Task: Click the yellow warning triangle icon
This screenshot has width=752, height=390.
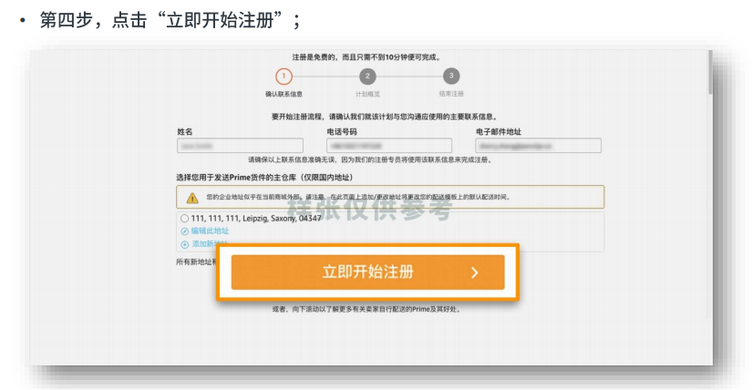Action: (192, 198)
